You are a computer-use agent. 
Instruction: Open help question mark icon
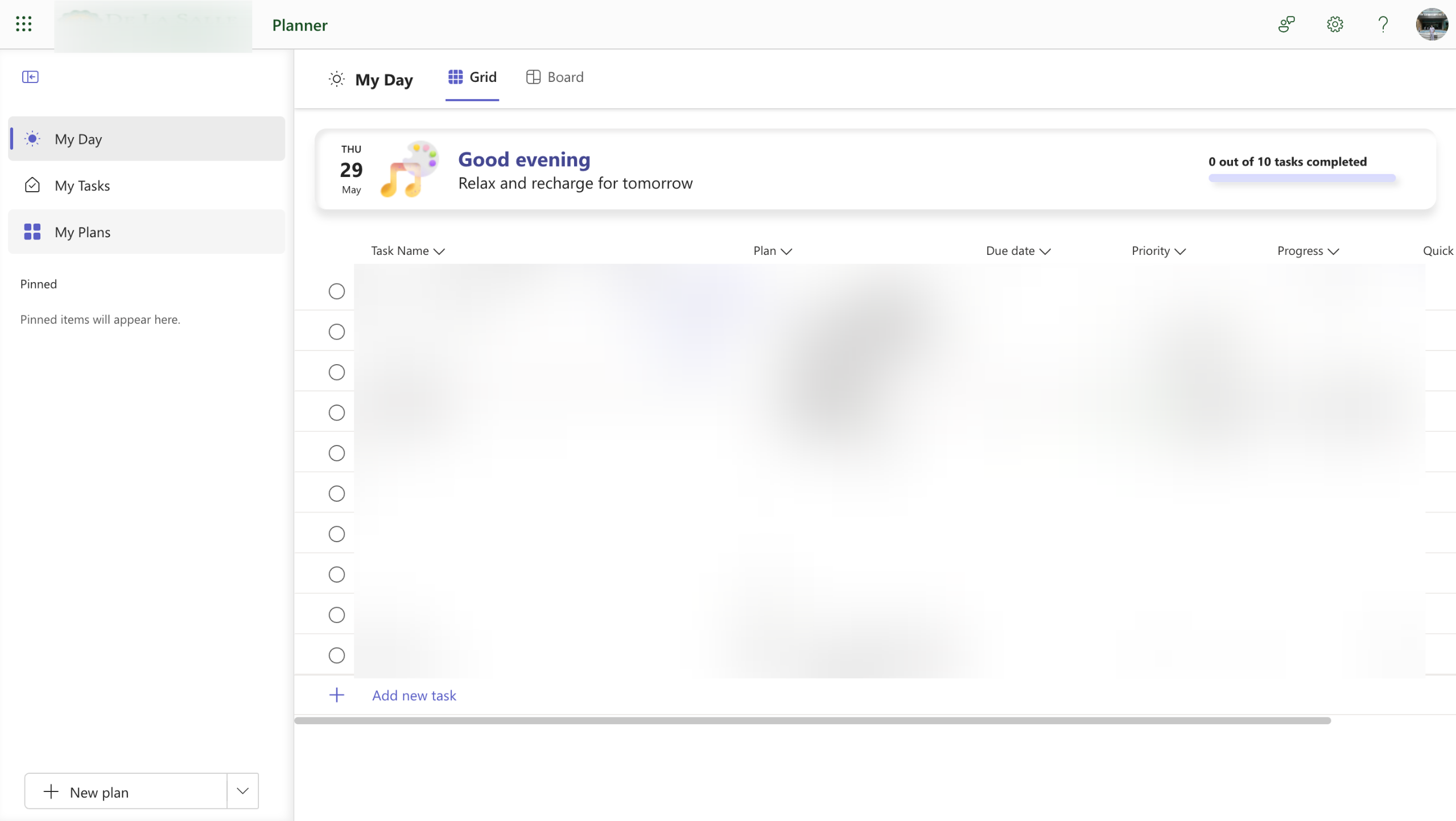pyautogui.click(x=1383, y=24)
